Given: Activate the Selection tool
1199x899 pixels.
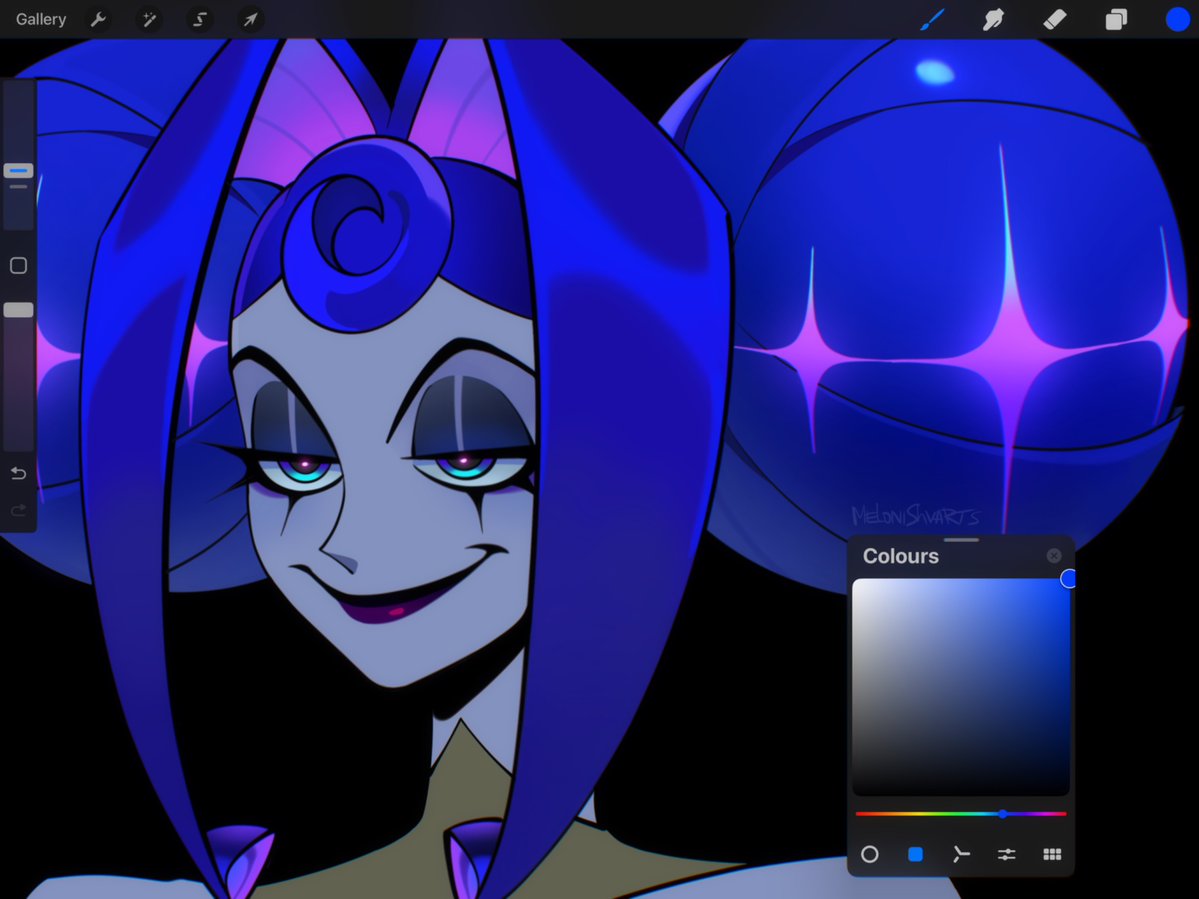Looking at the screenshot, I should click(200, 19).
